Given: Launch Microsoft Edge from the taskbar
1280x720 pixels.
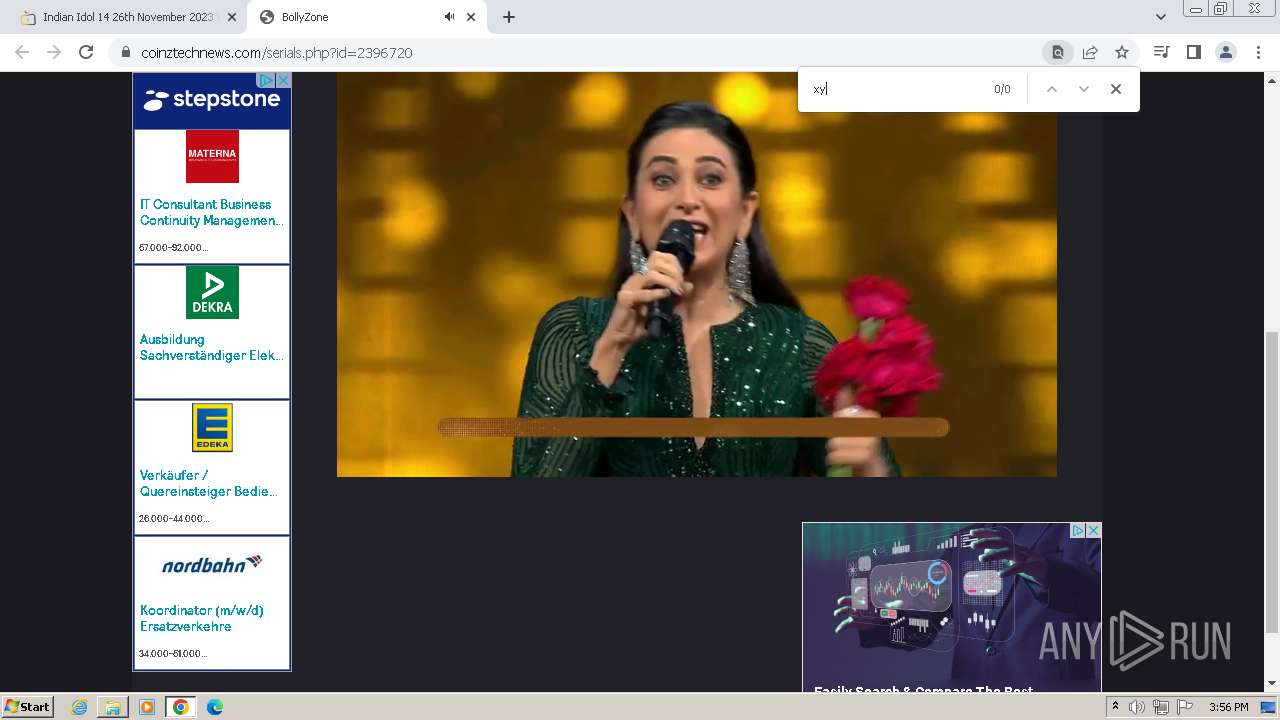Looking at the screenshot, I should (x=214, y=707).
